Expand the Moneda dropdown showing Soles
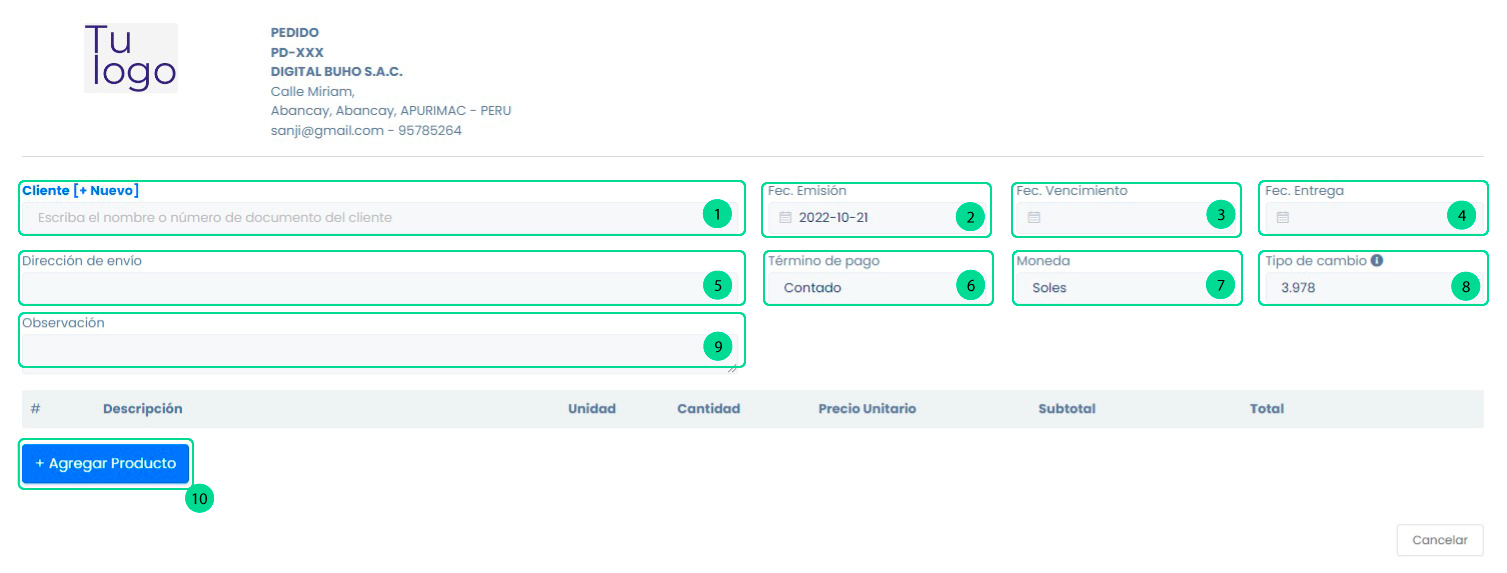 pos(1110,288)
